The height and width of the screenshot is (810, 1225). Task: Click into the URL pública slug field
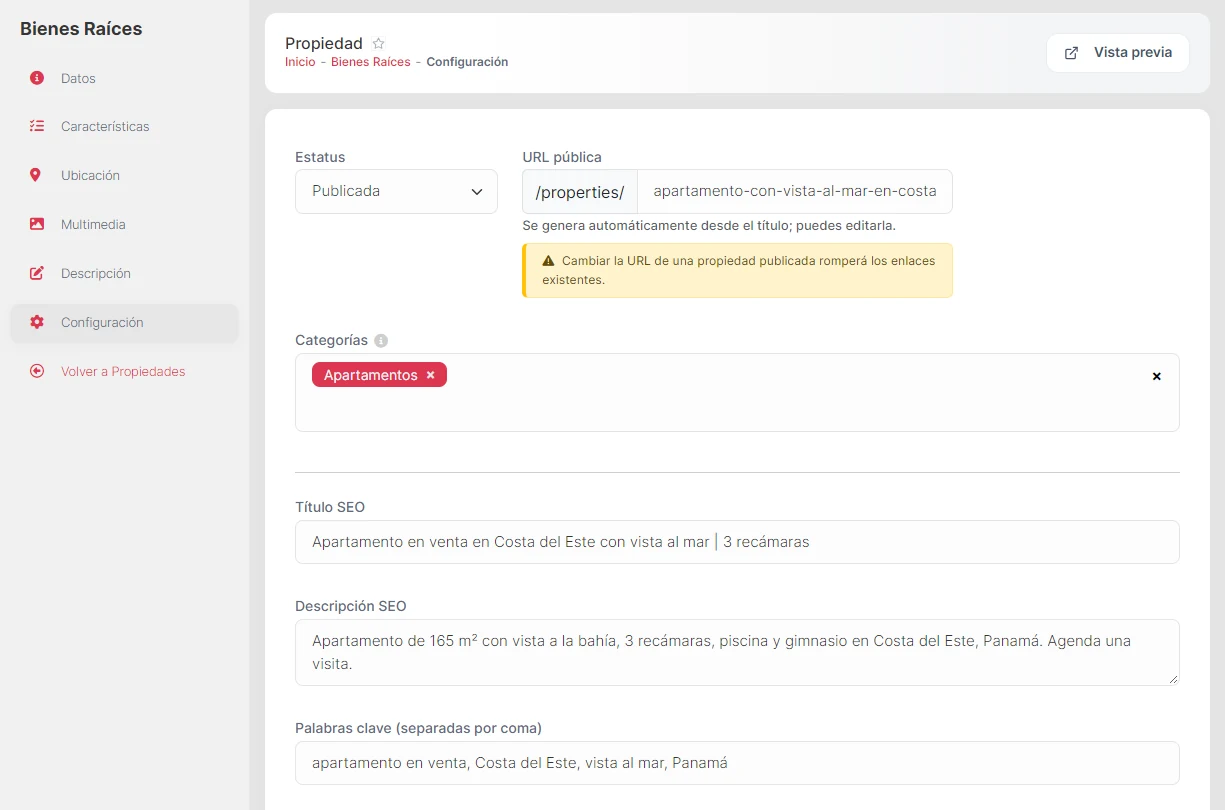(x=794, y=191)
